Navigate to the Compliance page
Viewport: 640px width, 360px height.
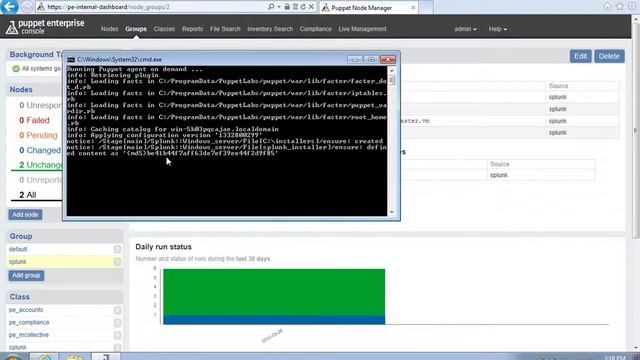pyautogui.click(x=316, y=29)
